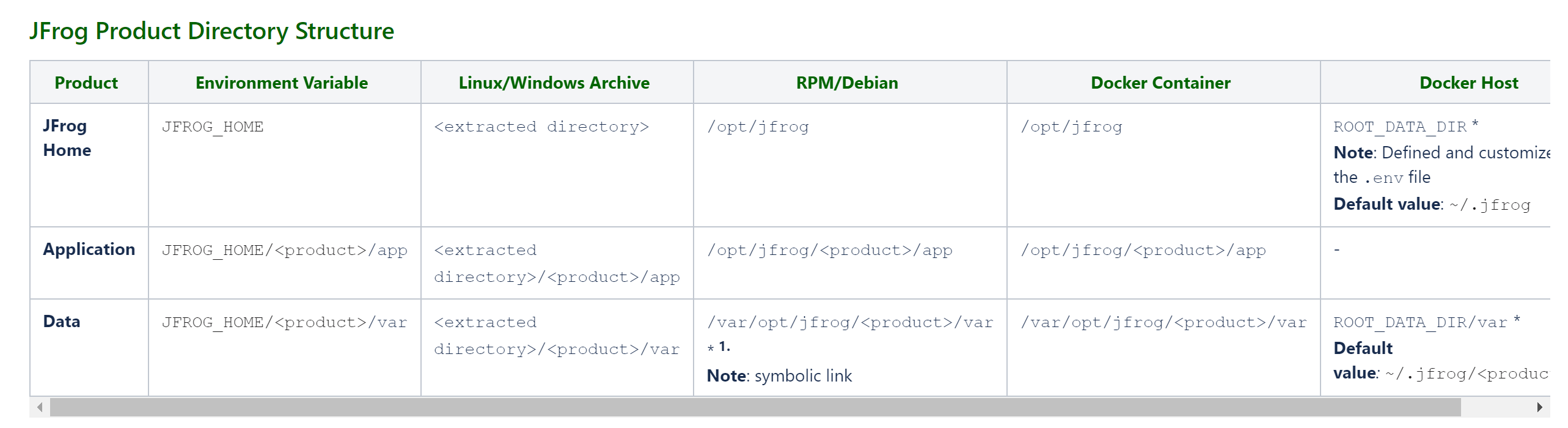
Task: Select the ROOT_DATA_DIR value under Docker Host
Action: [x=1399, y=127]
